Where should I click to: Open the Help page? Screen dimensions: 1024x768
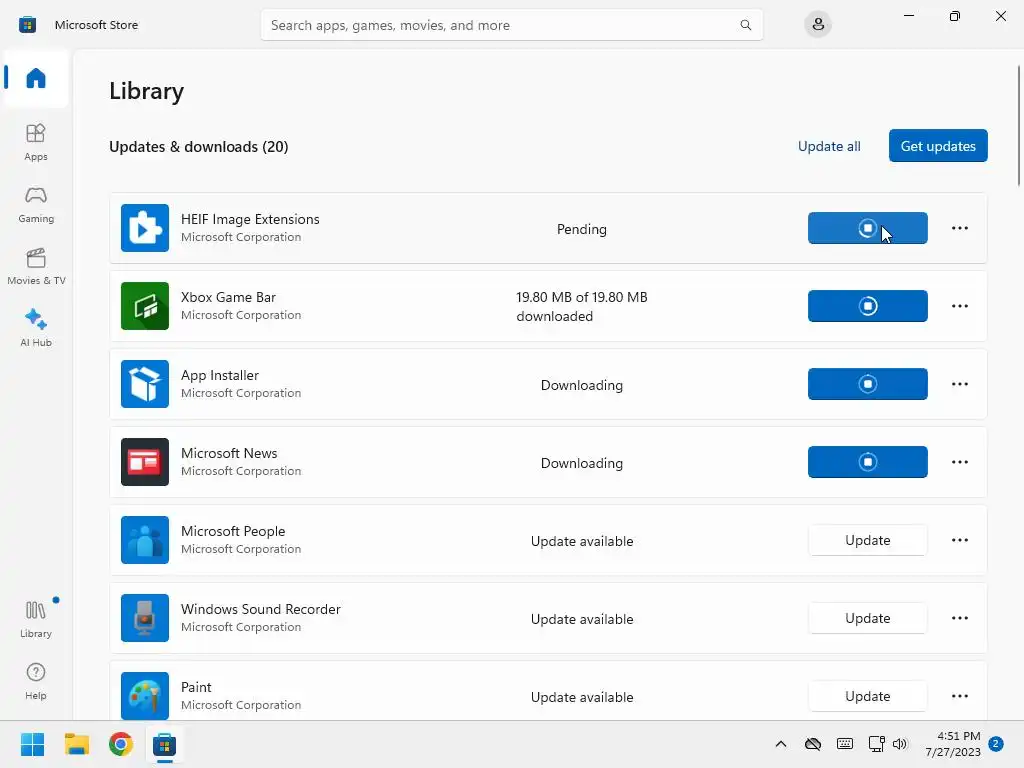pos(36,681)
